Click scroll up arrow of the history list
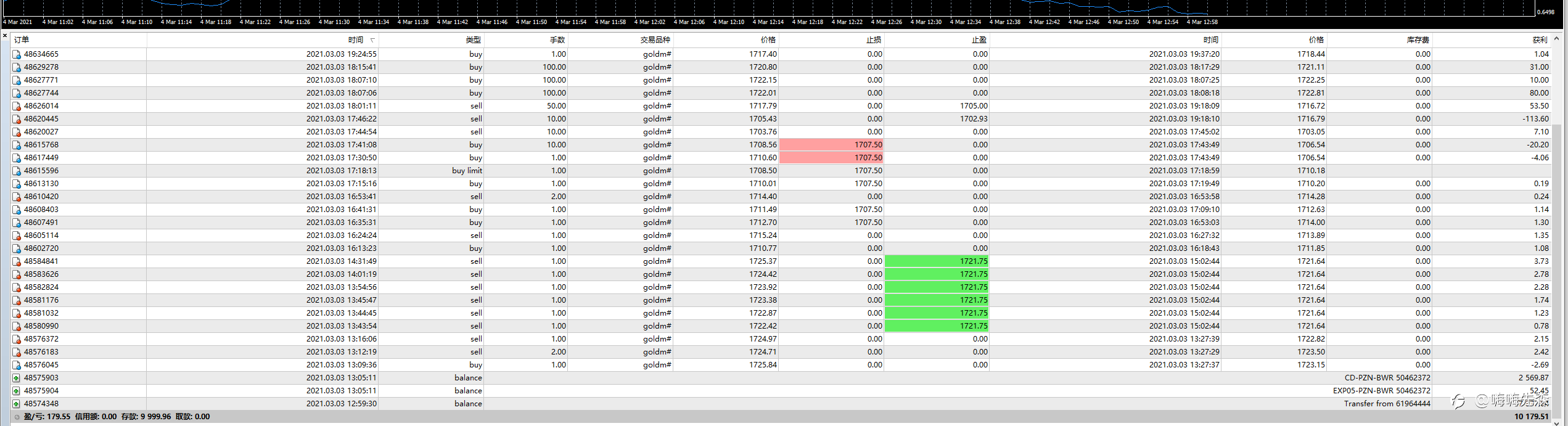This screenshot has width=1568, height=426. [x=1556, y=38]
